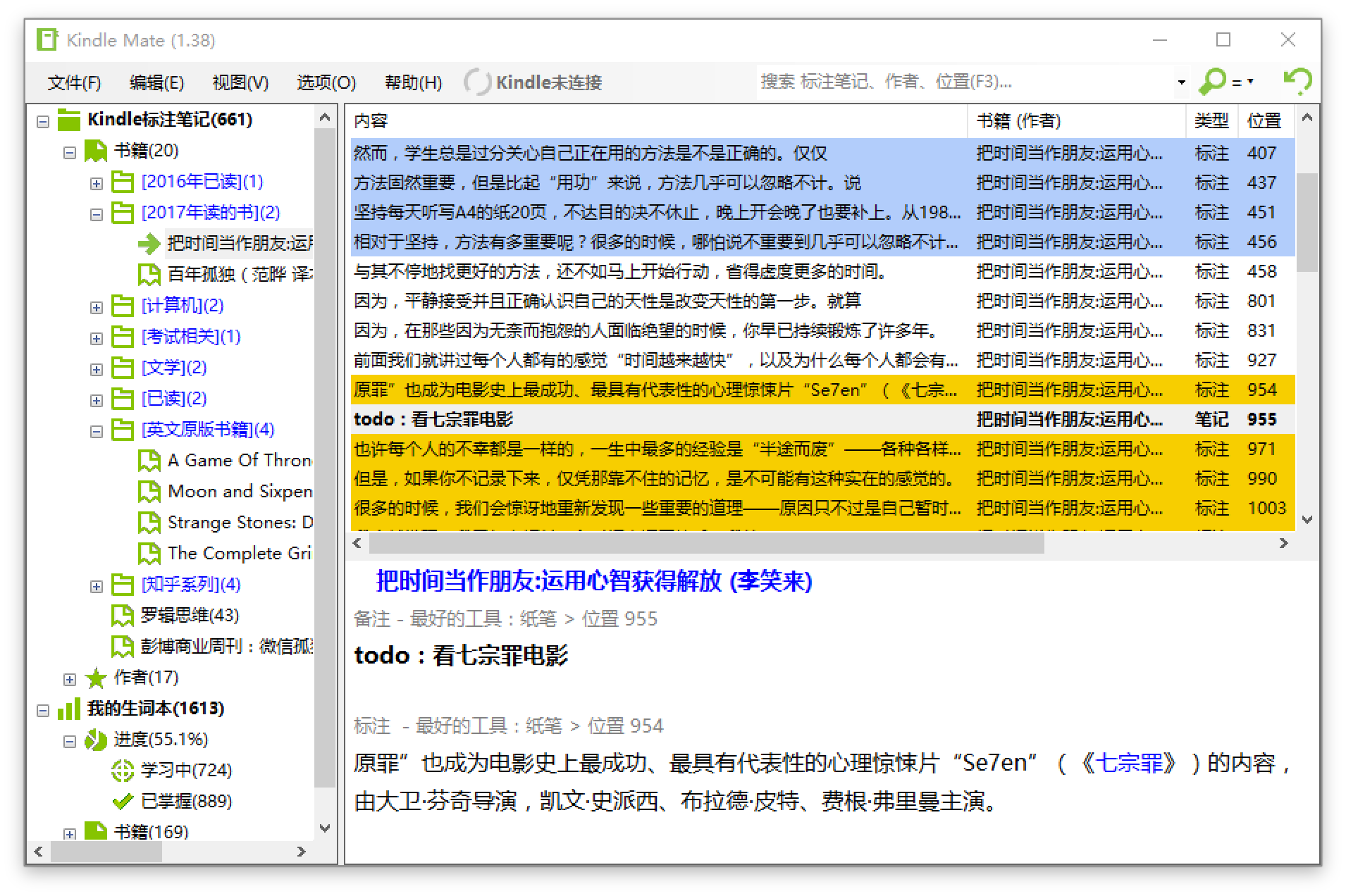Click the bar chart icon of 我的生词本
The width and height of the screenshot is (1346, 896).
coord(69,709)
